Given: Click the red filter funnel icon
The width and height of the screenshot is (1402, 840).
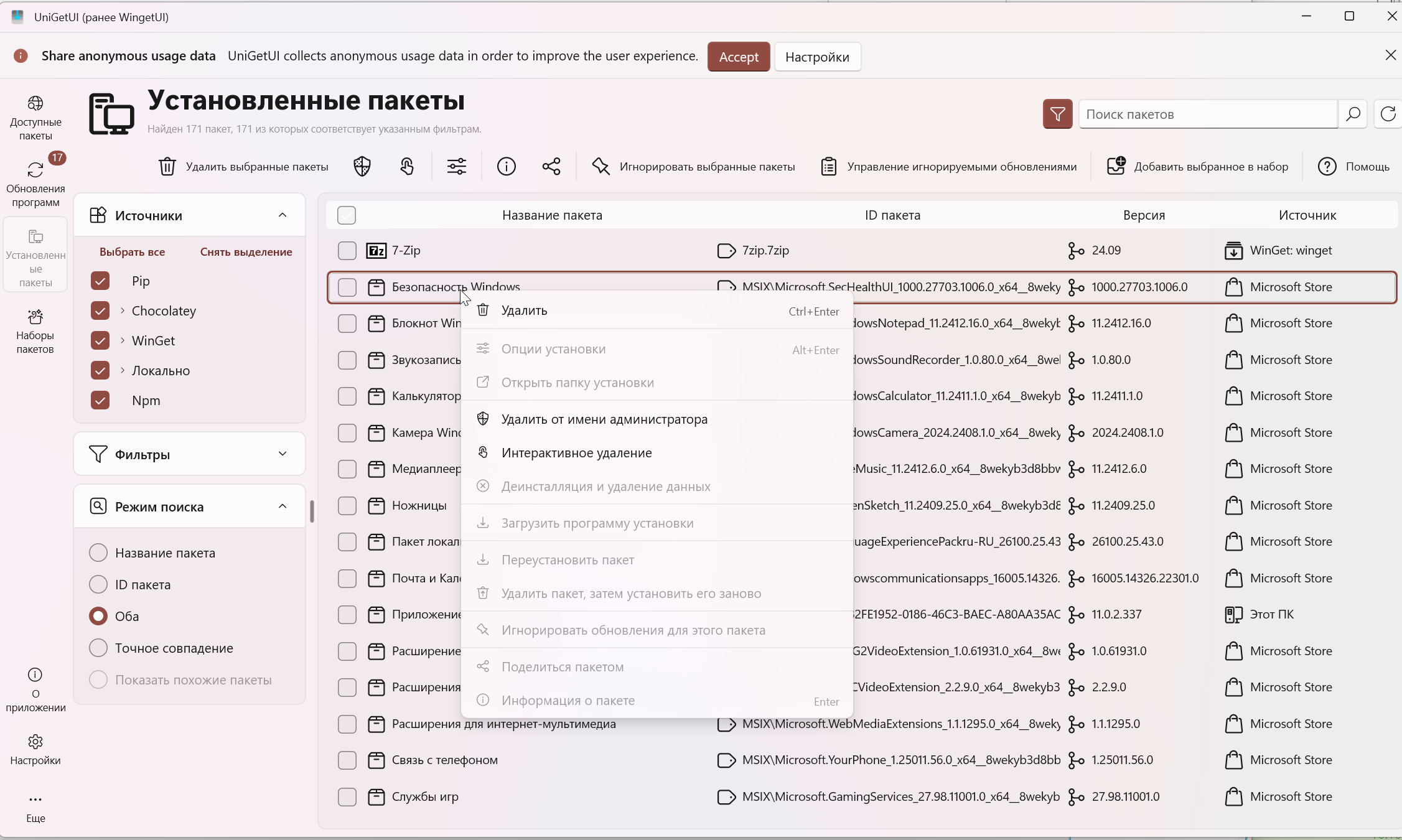Looking at the screenshot, I should tap(1057, 114).
